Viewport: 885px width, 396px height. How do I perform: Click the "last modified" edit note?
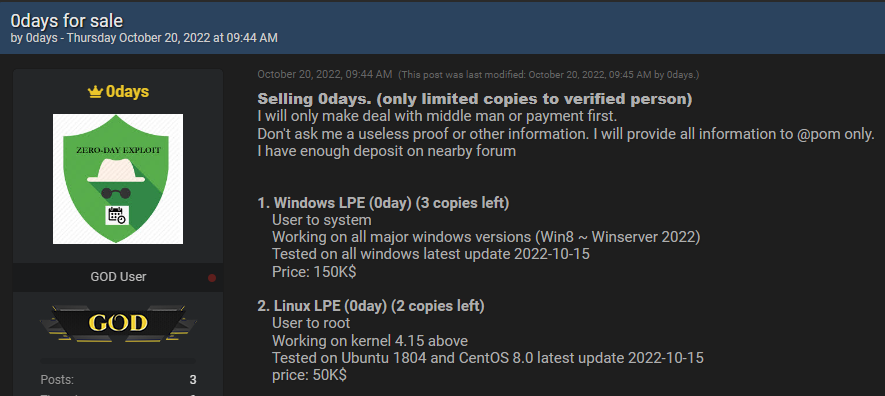point(549,74)
